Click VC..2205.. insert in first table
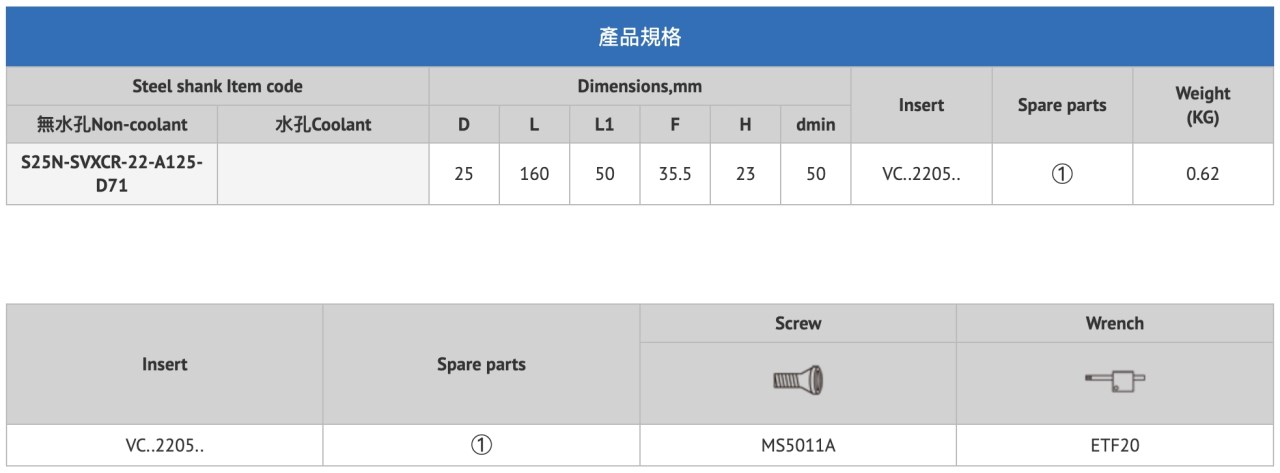The width and height of the screenshot is (1280, 473). [921, 174]
